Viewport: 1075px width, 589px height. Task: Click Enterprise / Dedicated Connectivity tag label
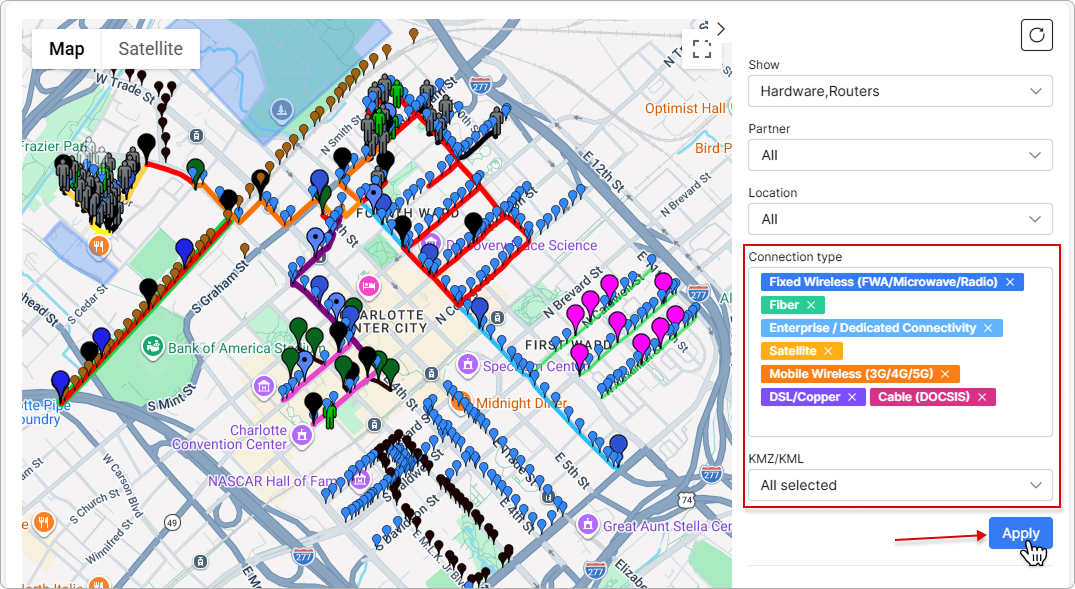[x=872, y=328]
